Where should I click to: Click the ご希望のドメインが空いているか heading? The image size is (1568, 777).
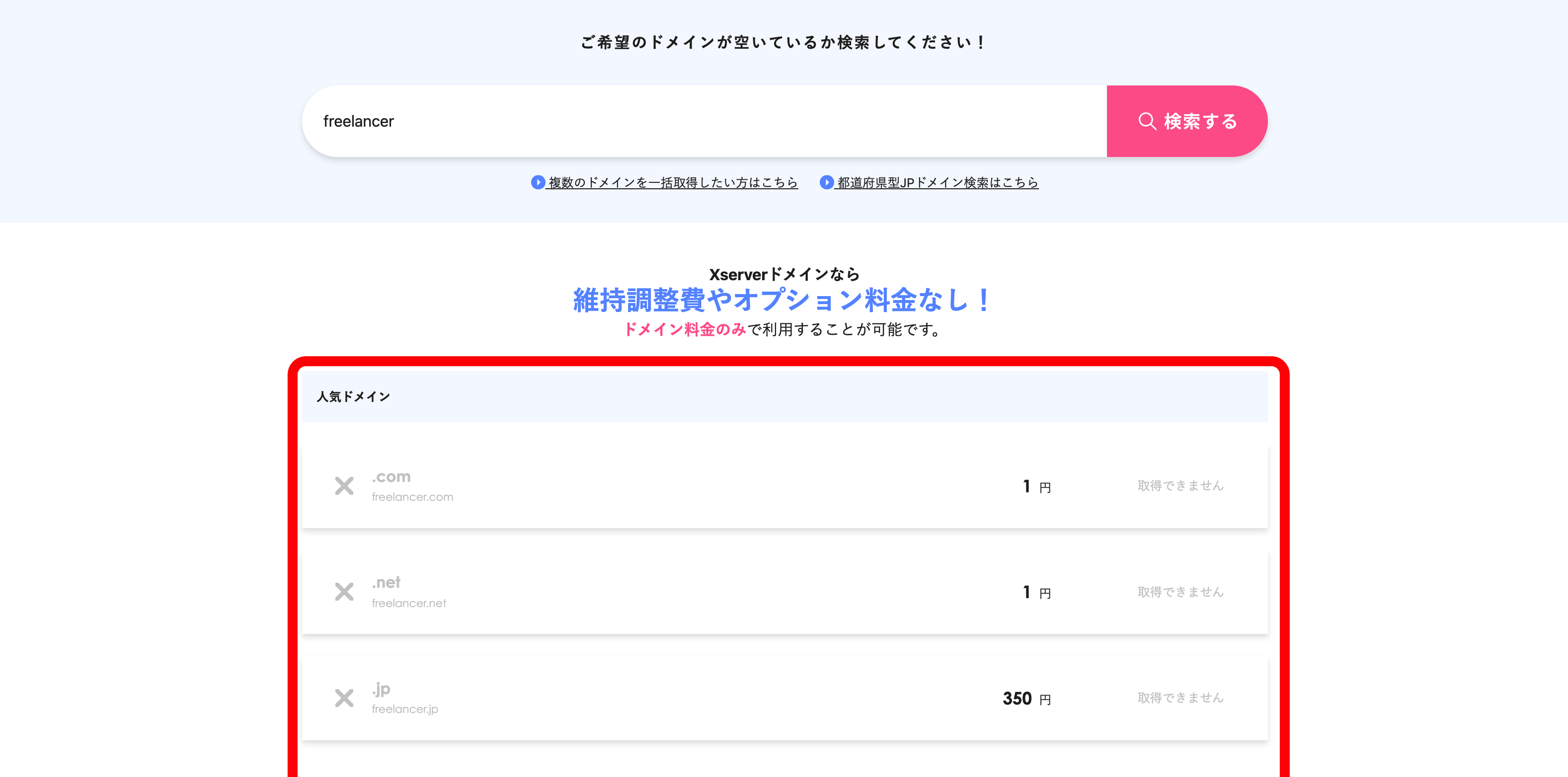(x=784, y=42)
